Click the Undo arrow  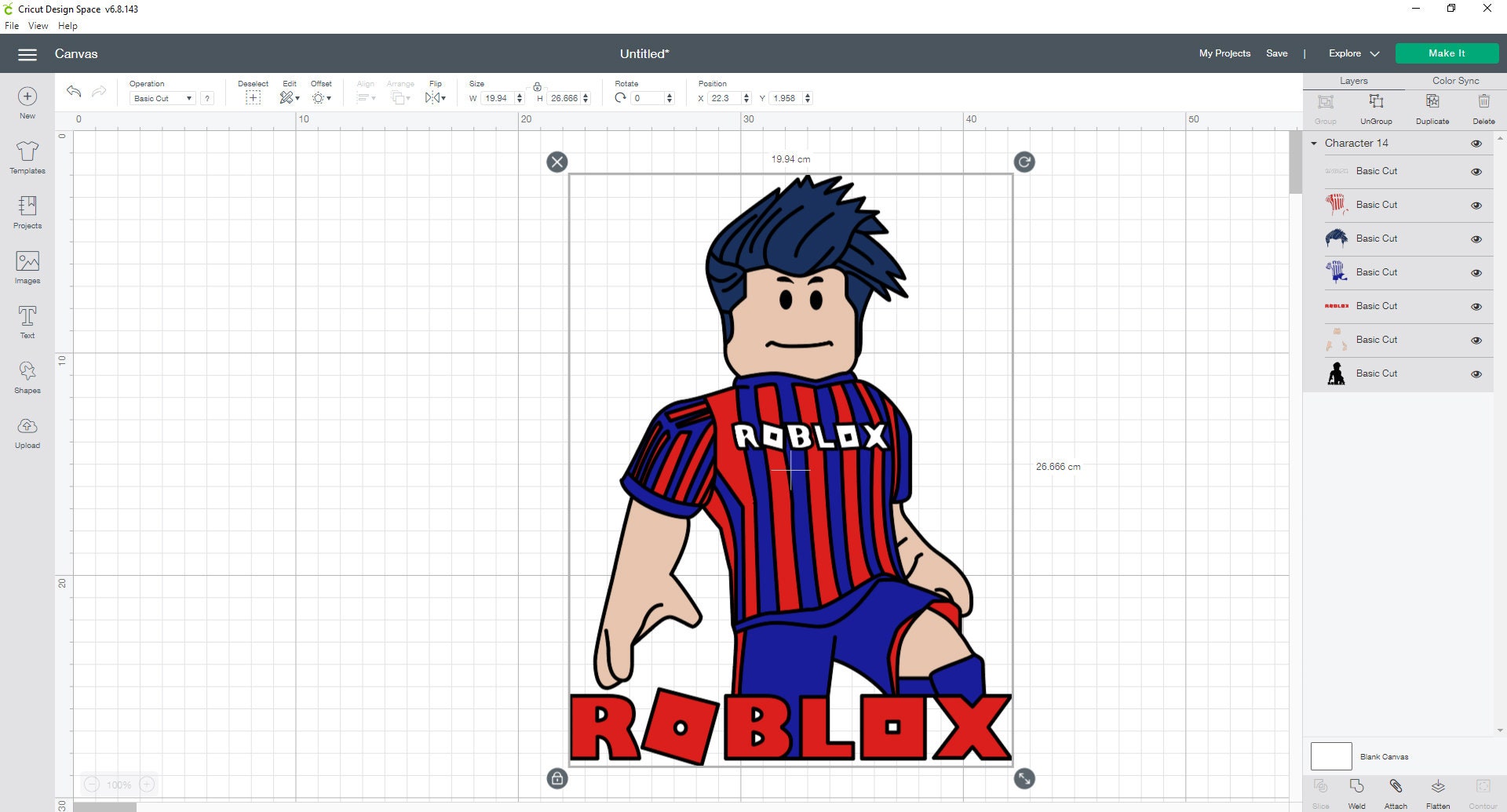click(x=73, y=92)
